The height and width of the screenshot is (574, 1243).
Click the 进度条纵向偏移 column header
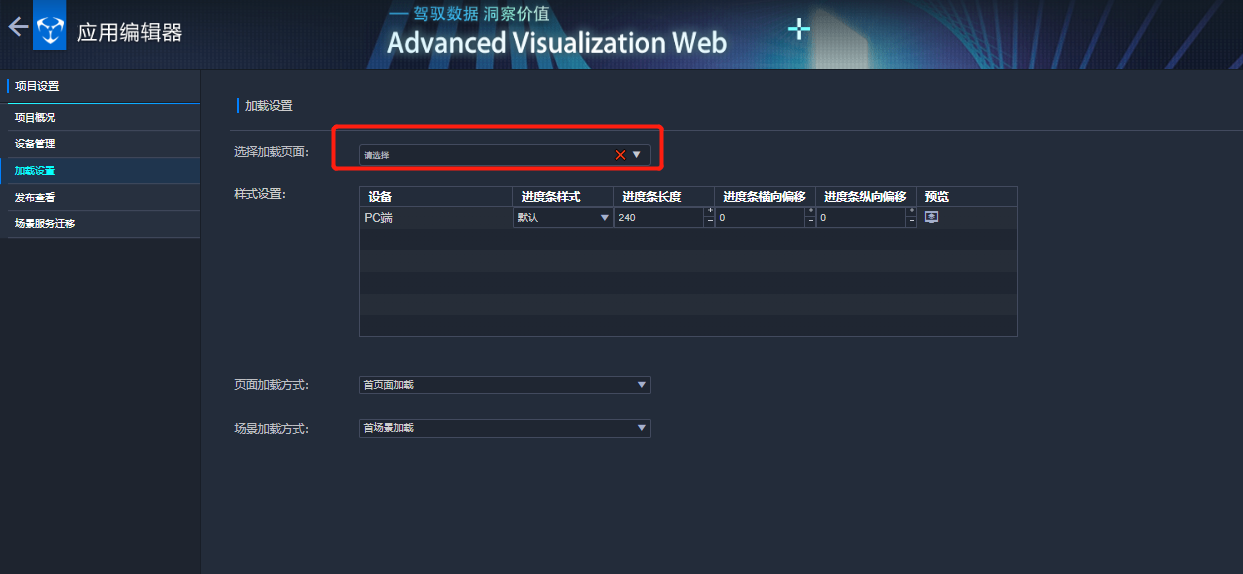[866, 197]
